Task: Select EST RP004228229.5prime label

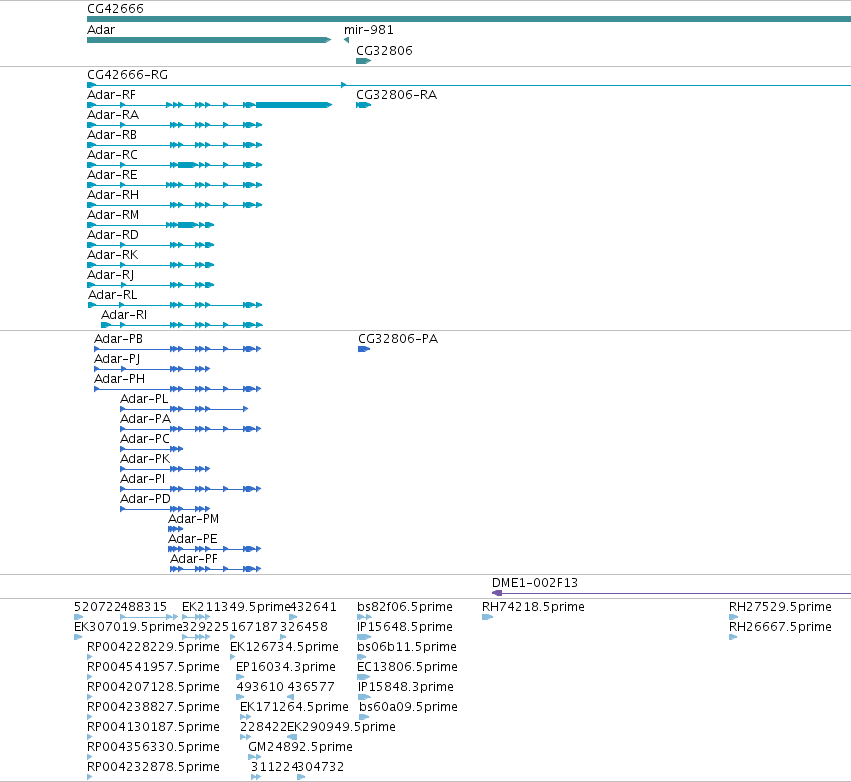Action: (153, 647)
